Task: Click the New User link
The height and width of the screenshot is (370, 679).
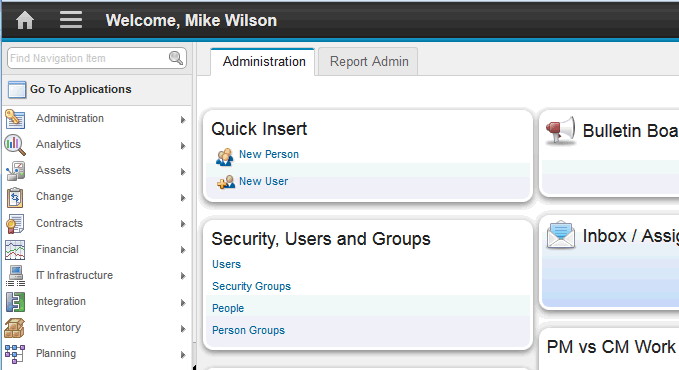Action: pos(263,181)
